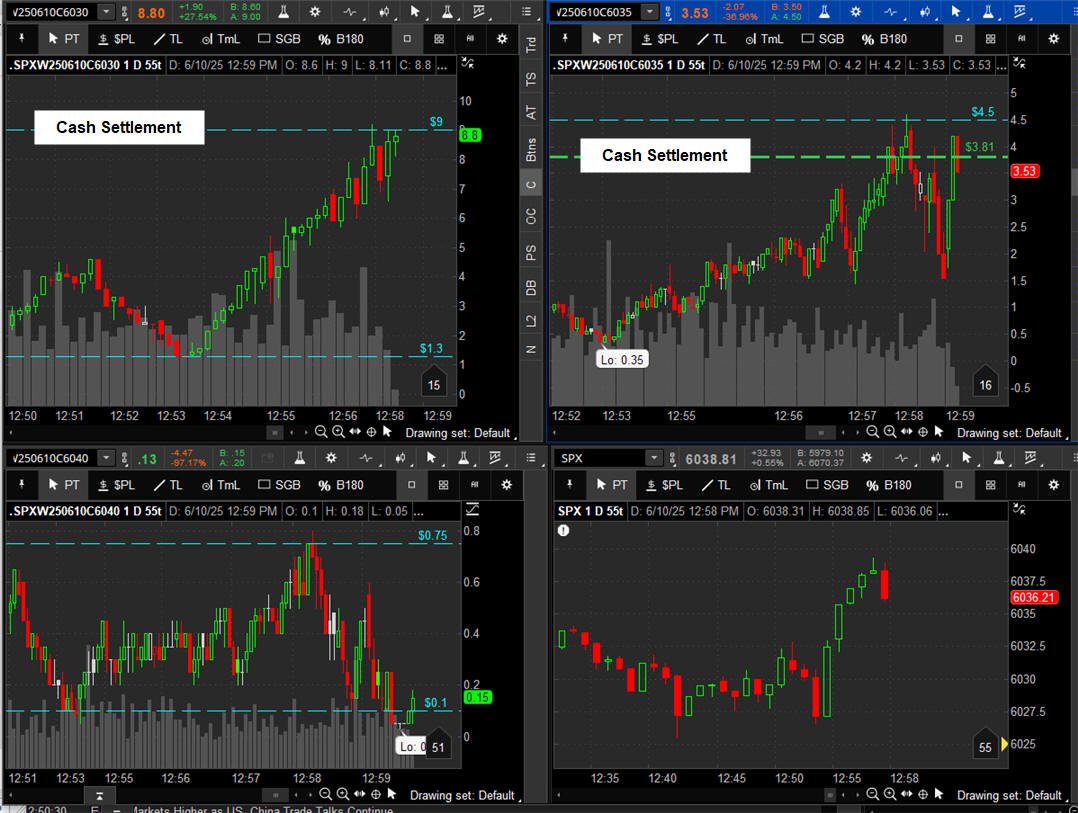Click the 250610C6040 symbol input field

[50, 458]
